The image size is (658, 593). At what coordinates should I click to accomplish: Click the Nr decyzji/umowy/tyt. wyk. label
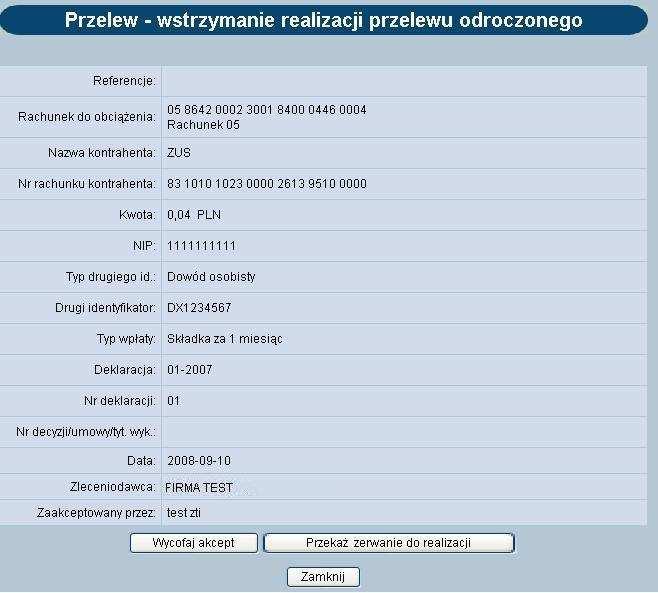(x=86, y=432)
